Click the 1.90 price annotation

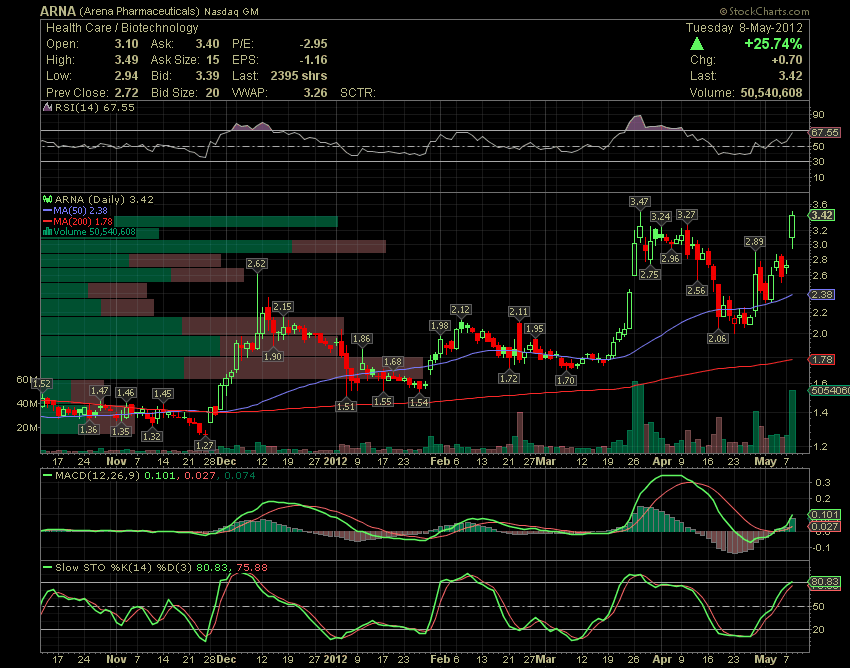click(x=273, y=356)
